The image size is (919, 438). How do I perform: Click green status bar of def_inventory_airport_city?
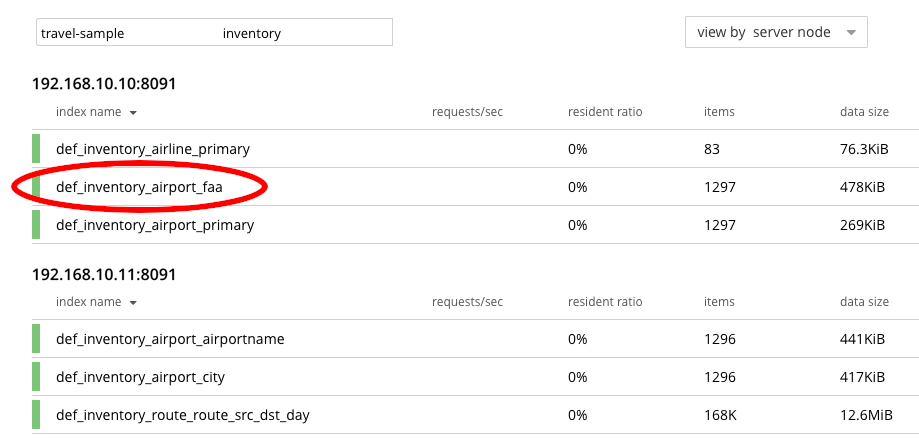(36, 377)
